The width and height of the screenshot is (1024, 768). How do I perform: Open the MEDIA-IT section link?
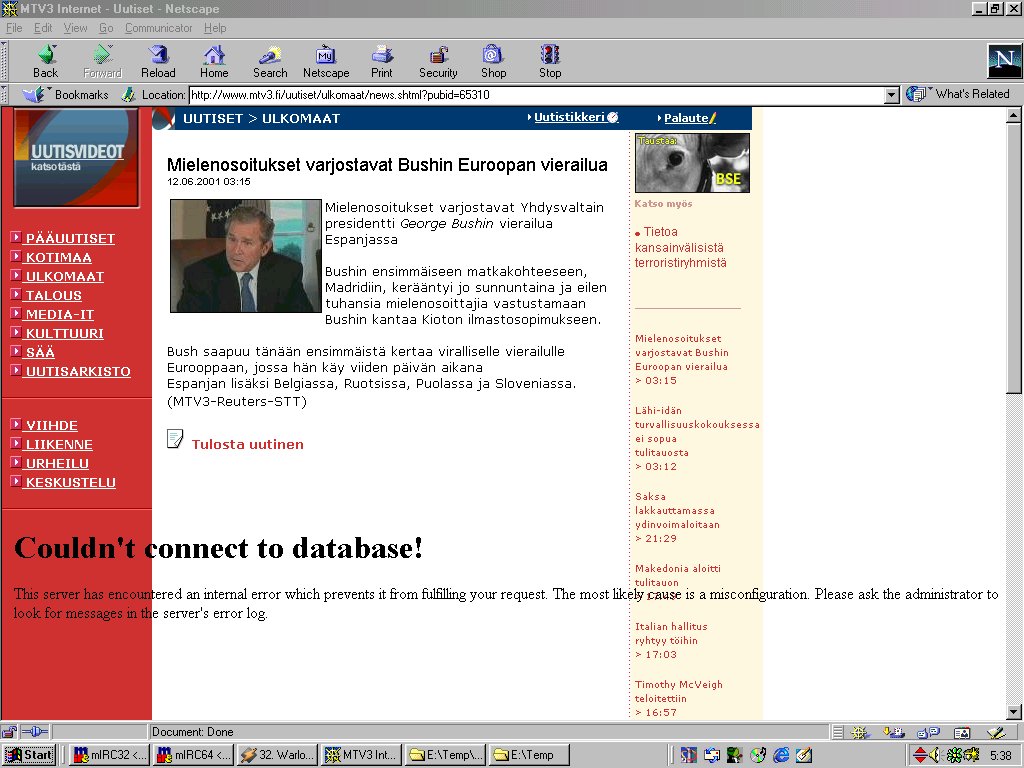point(59,314)
